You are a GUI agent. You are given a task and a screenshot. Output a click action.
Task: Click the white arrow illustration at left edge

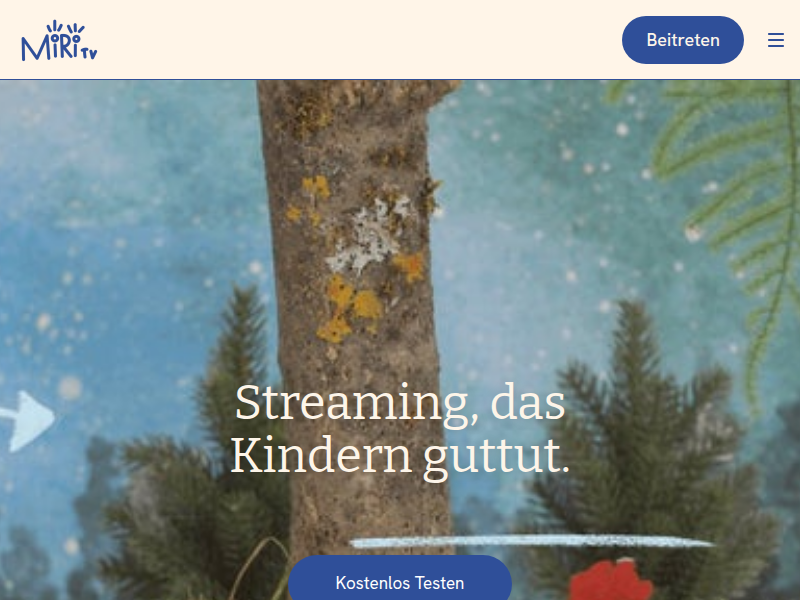[28, 421]
